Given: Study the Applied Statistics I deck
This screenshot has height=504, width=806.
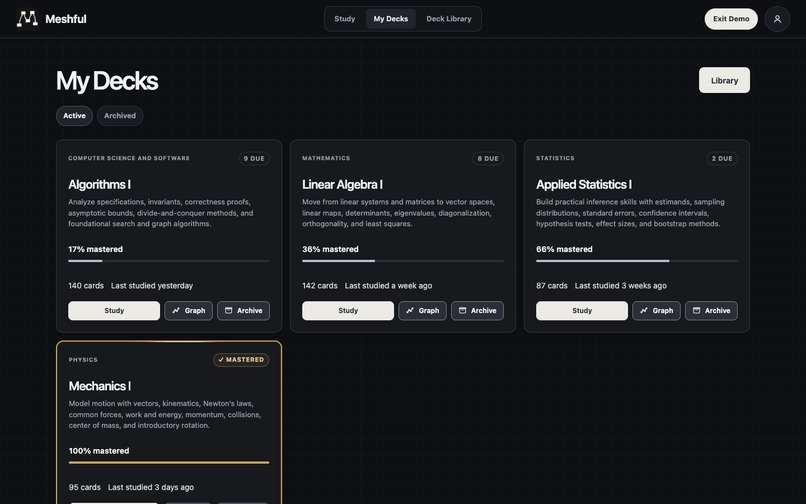Looking at the screenshot, I should 582,311.
